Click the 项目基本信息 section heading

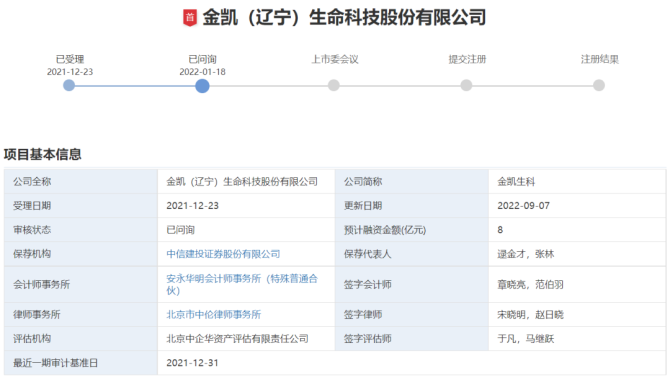[x=42, y=154]
